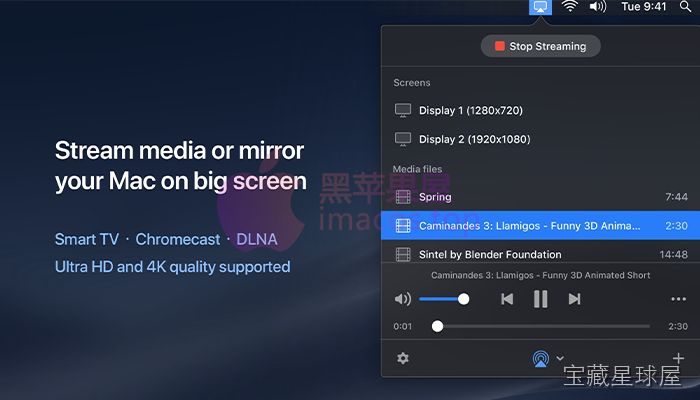This screenshot has height=400, width=700.
Task: Open the AirPlay streaming menu bar icon
Action: [540, 7]
